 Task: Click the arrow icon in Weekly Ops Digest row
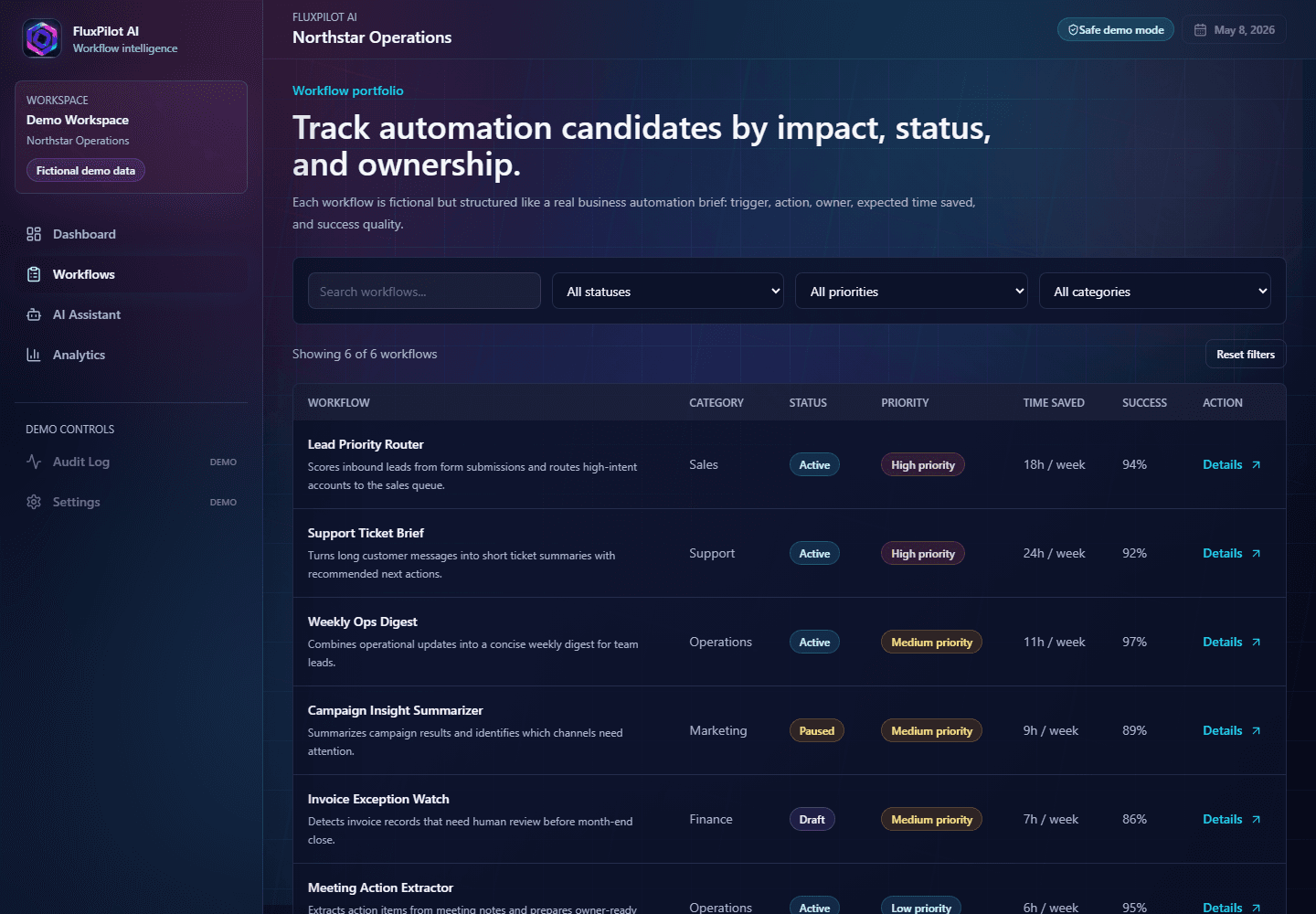(1256, 643)
